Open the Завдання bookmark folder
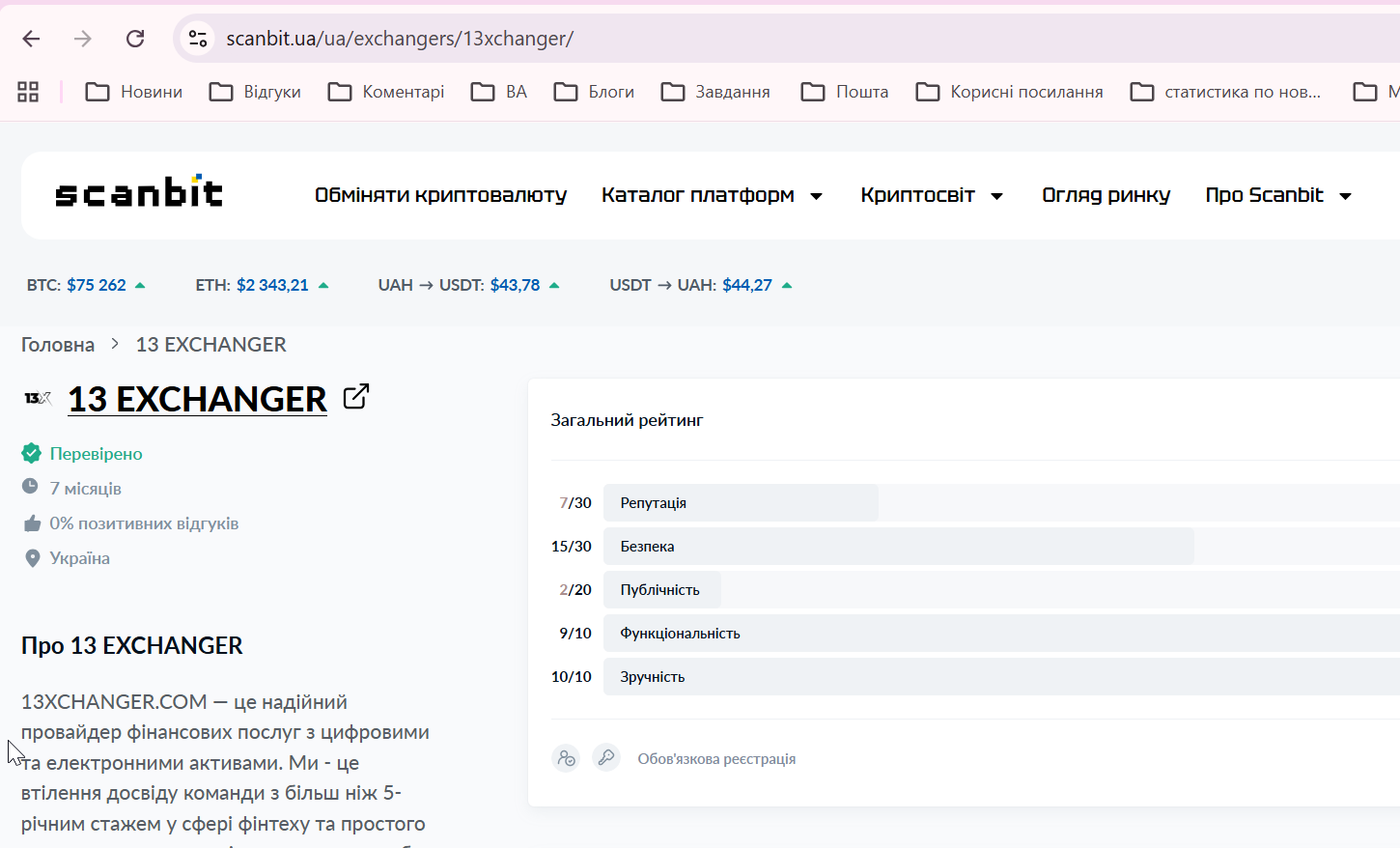Image resolution: width=1400 pixels, height=848 pixels. click(x=715, y=92)
